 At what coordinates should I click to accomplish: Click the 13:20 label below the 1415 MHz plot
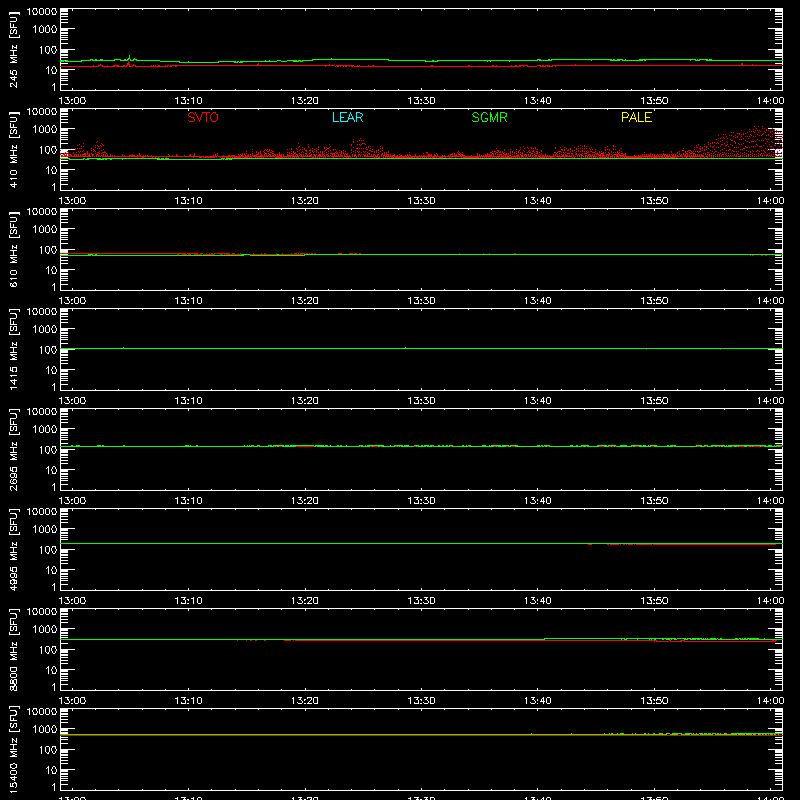pos(305,401)
